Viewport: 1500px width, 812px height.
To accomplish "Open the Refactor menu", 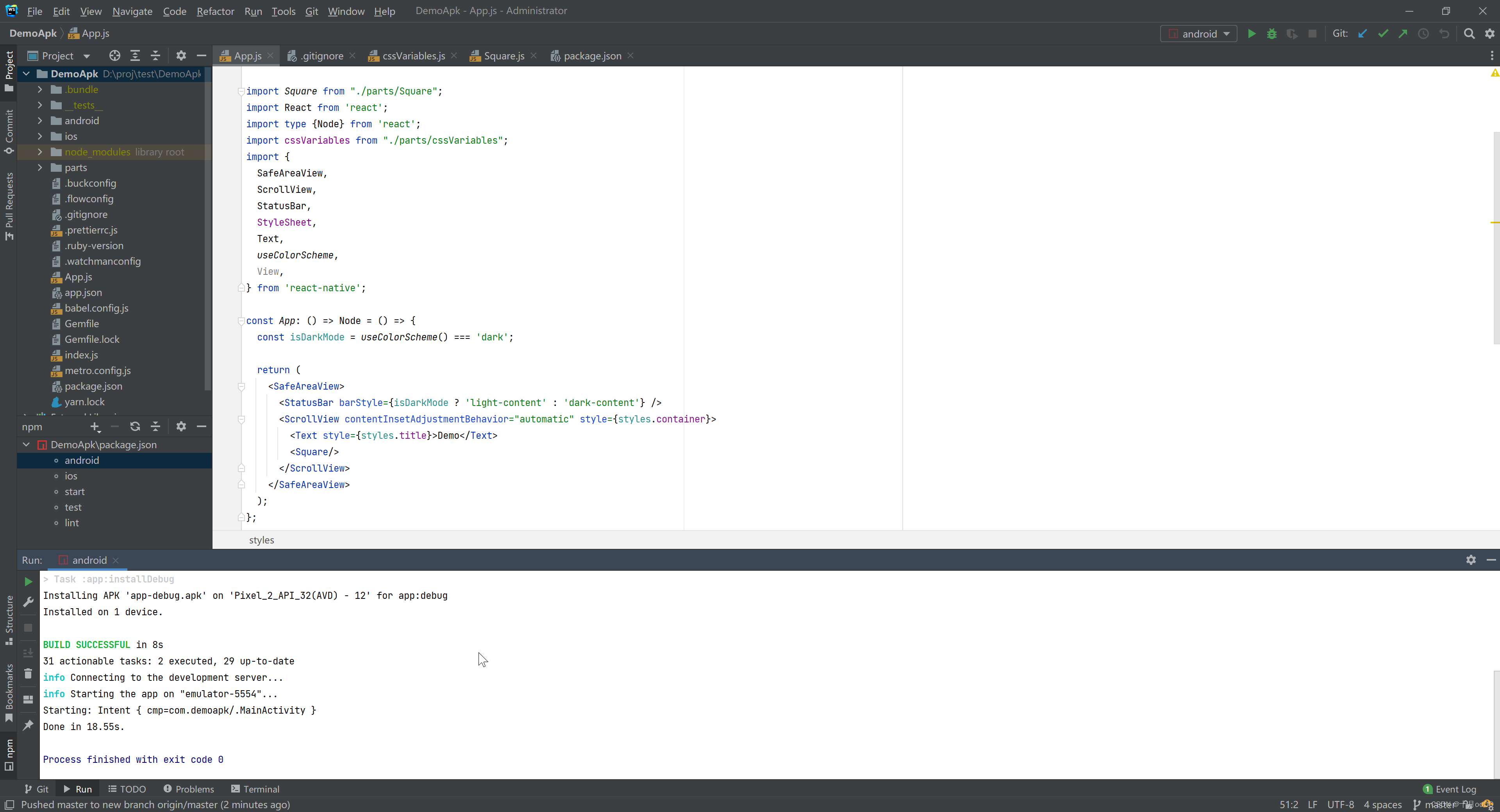I will [x=215, y=11].
